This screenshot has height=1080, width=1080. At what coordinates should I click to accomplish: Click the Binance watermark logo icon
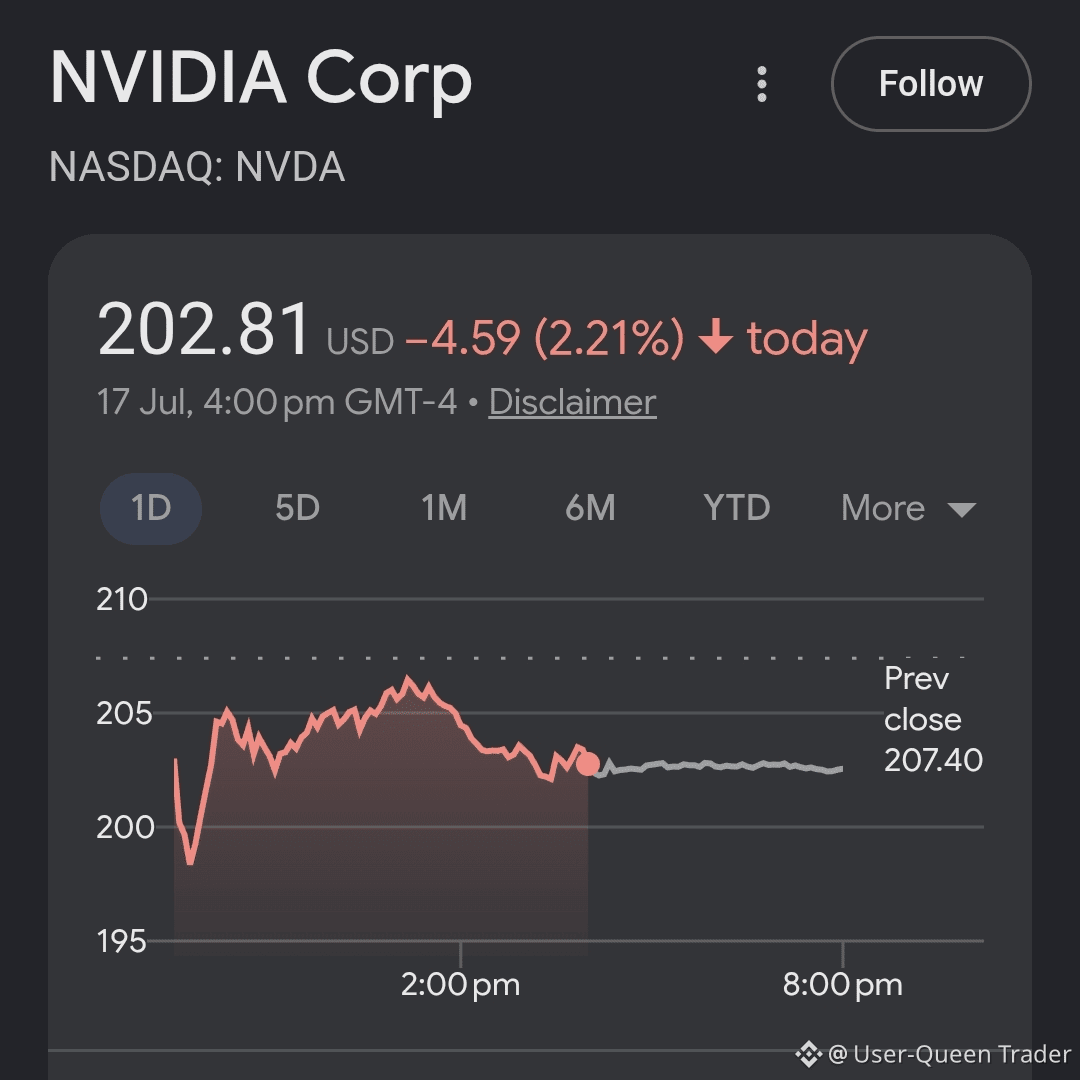pos(809,1054)
